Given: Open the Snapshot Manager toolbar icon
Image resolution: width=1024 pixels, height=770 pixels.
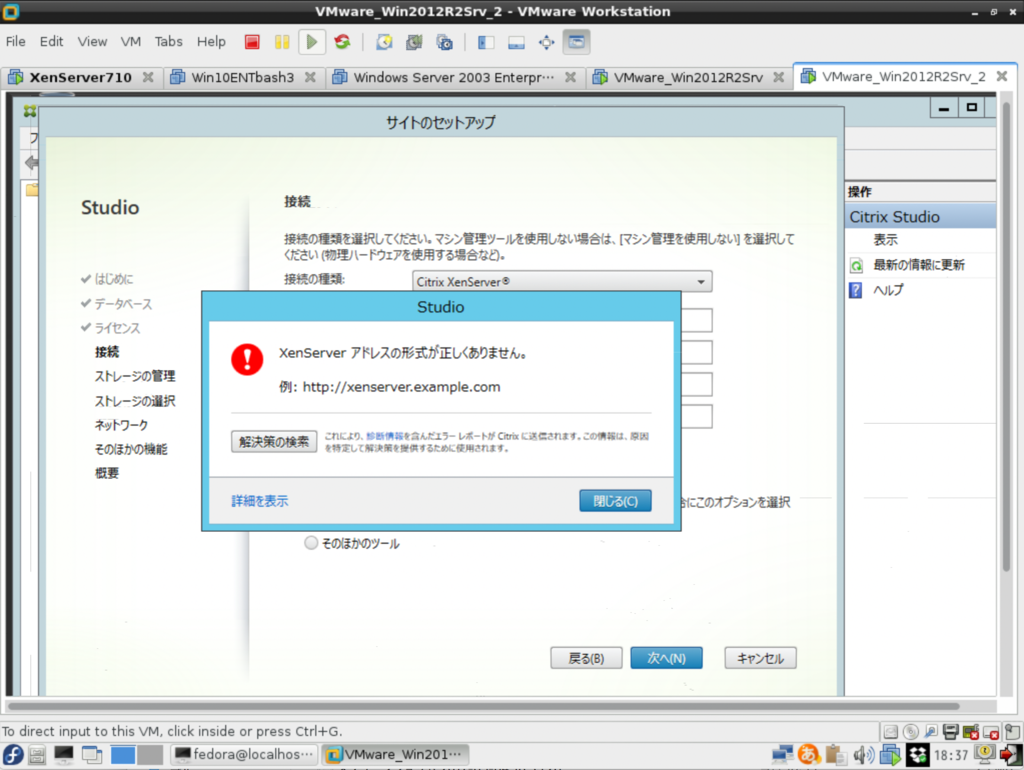Looking at the screenshot, I should [x=444, y=42].
